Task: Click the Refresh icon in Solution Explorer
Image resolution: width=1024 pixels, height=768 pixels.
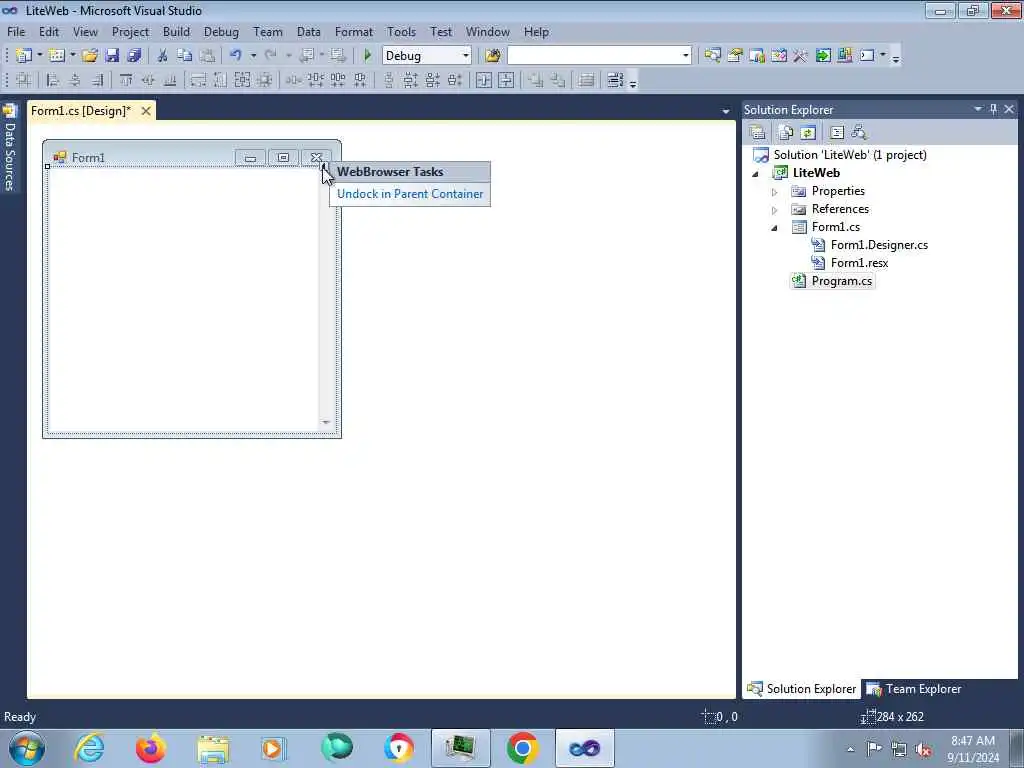Action: pos(808,133)
